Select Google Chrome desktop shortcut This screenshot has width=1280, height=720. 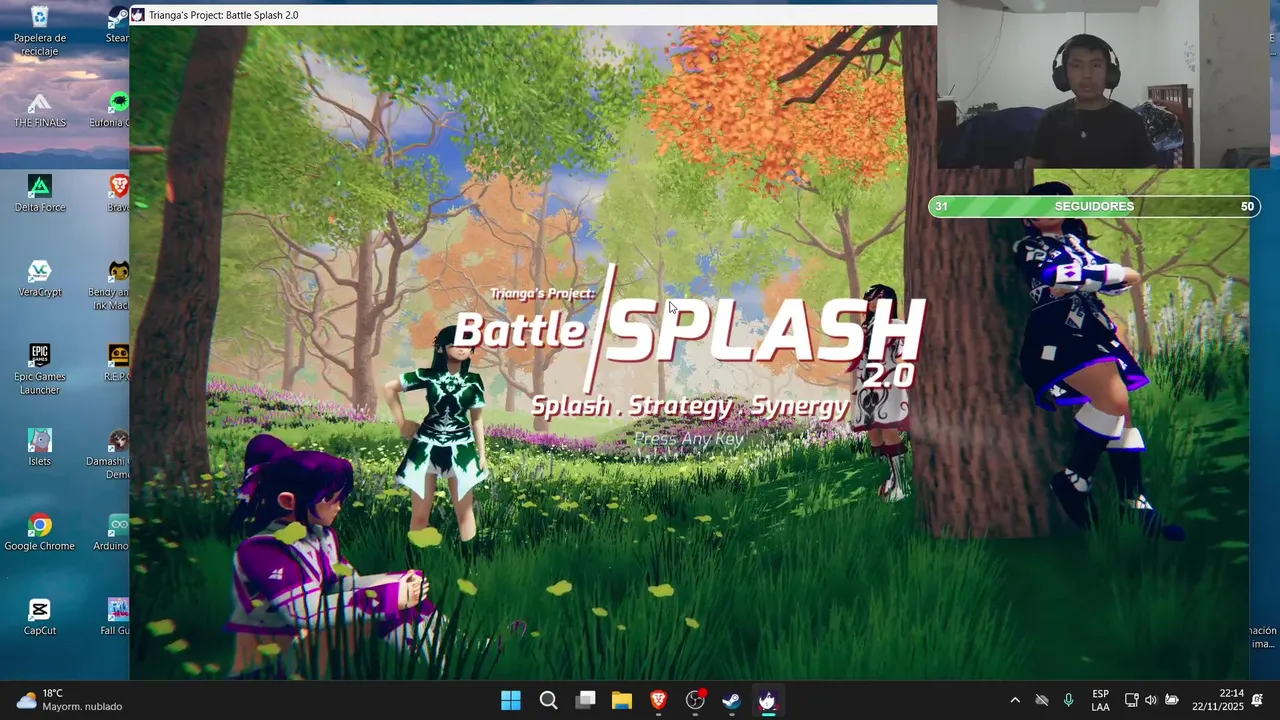39,533
